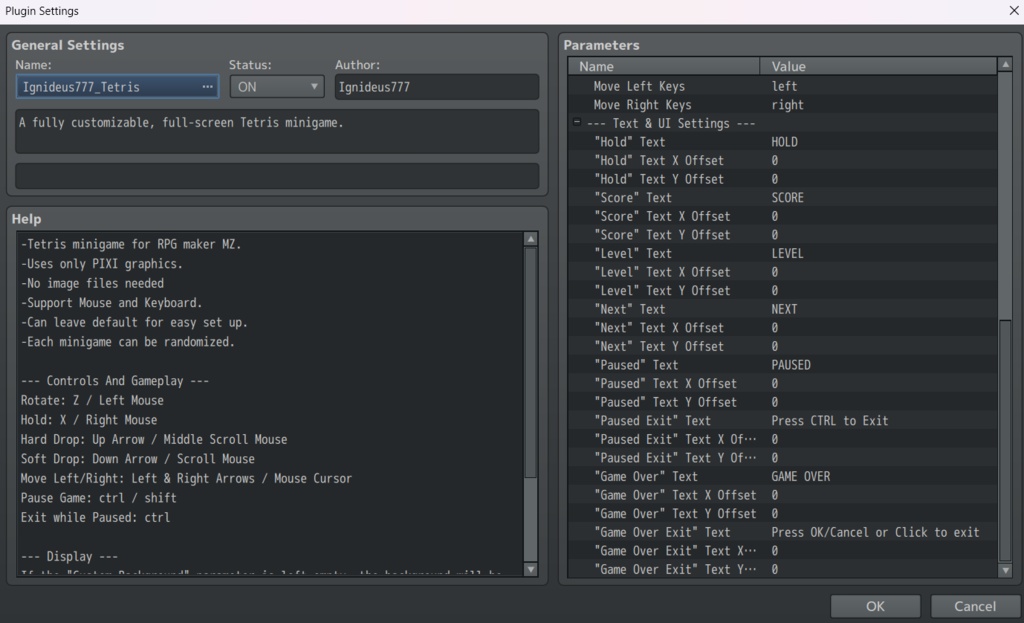1024x623 pixels.
Task: Select "Hold" Text X Offset row
Action: tap(782, 160)
